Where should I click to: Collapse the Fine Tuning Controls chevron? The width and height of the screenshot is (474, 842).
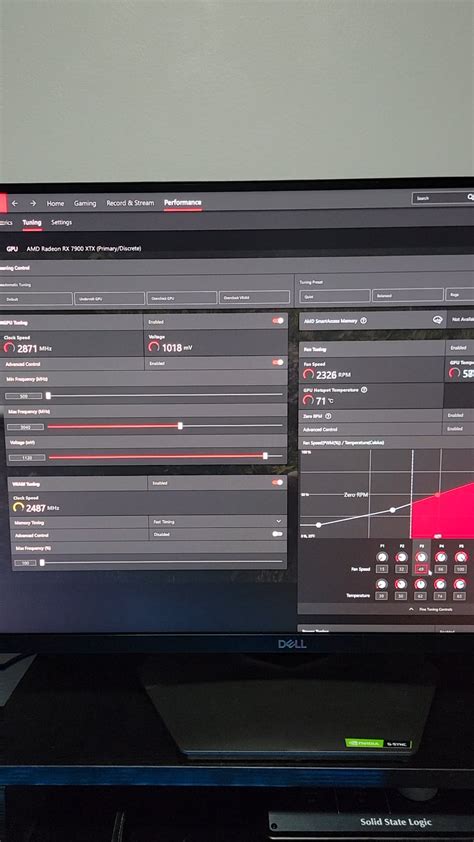click(x=411, y=609)
